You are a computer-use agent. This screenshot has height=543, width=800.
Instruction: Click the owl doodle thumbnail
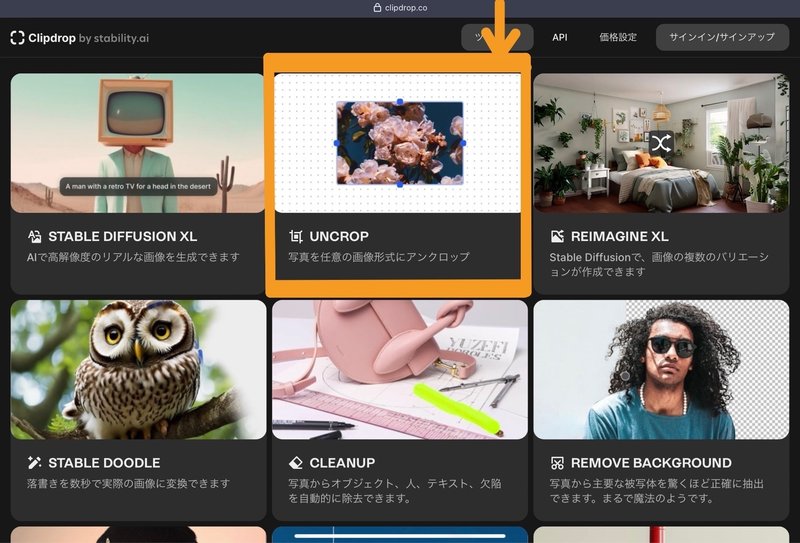point(138,369)
